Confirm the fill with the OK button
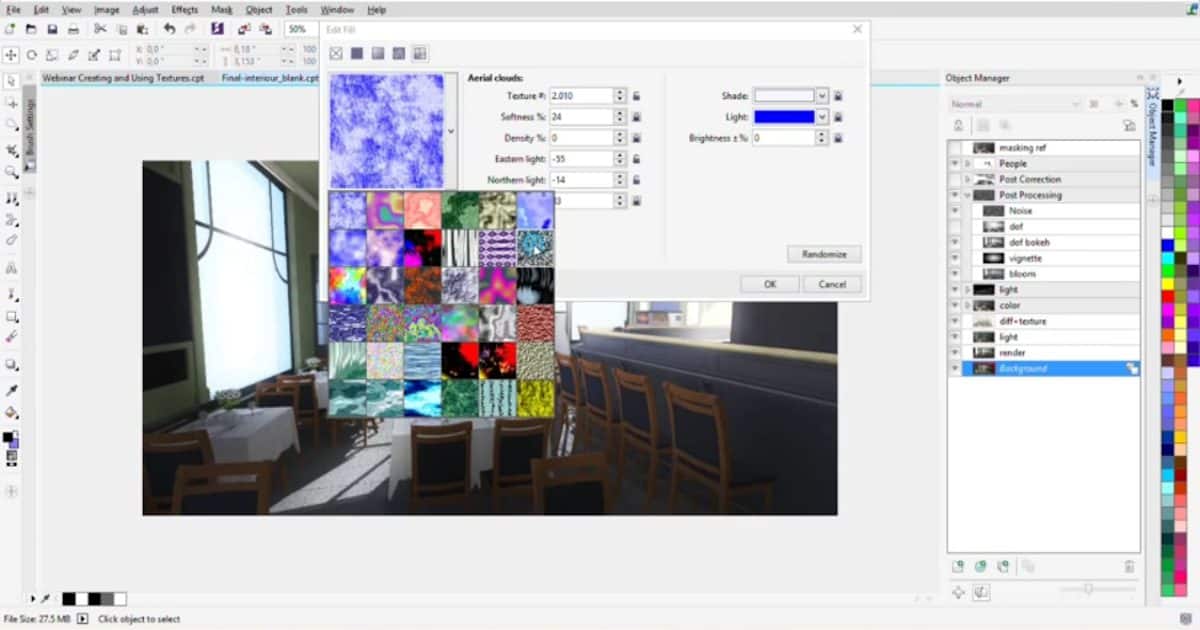 point(769,284)
